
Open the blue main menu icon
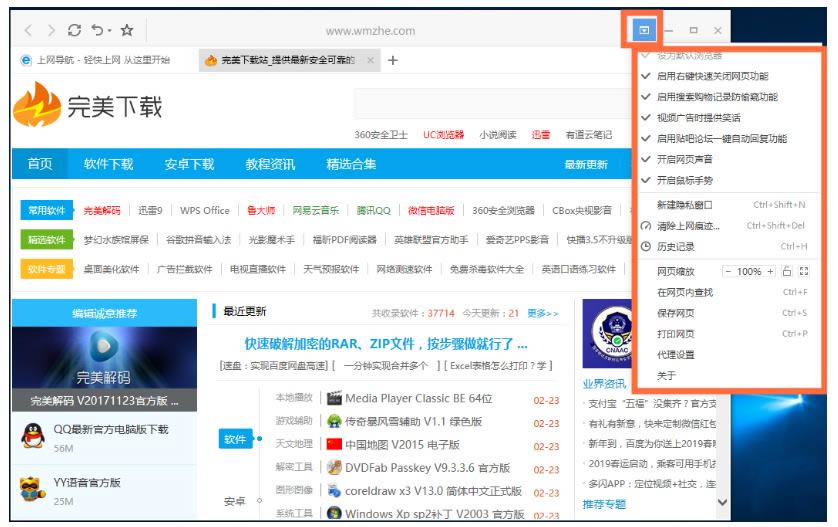[x=644, y=30]
